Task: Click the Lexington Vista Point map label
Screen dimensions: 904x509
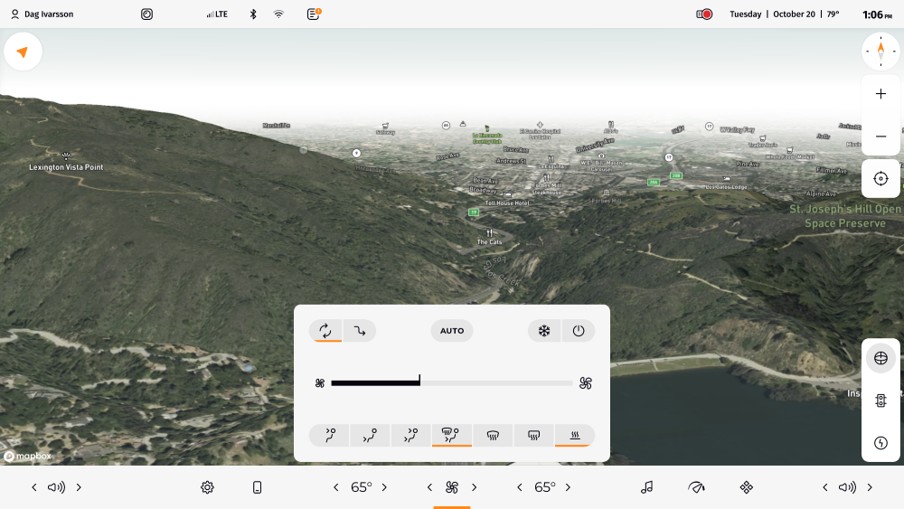Action: click(x=66, y=167)
